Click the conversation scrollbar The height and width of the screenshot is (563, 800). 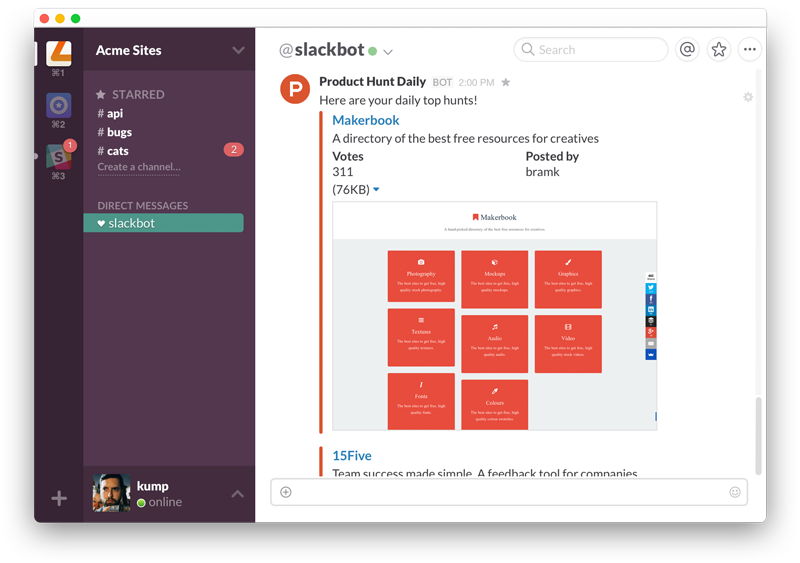click(x=759, y=435)
